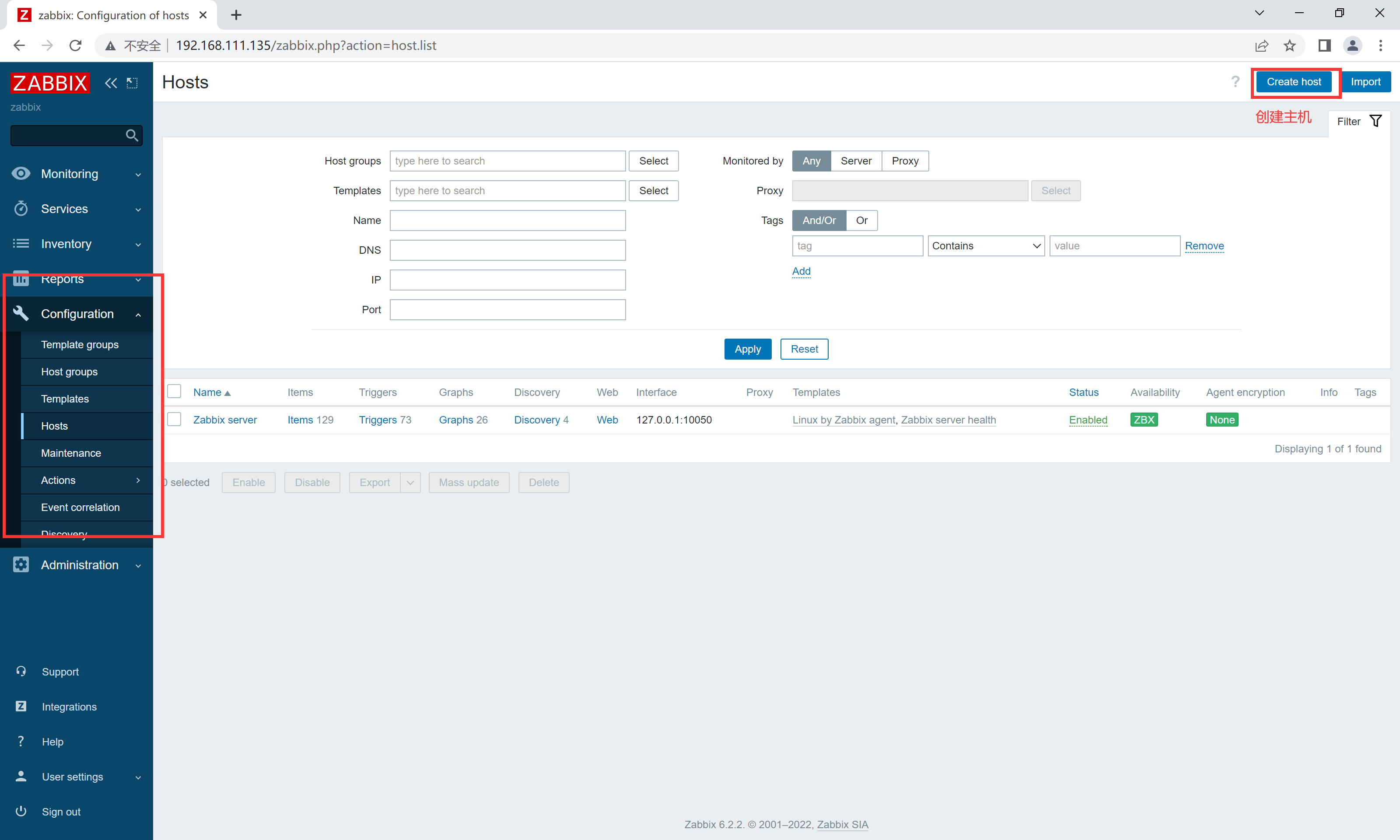Click the Inventory list icon
This screenshot has height=840, width=1400.
point(21,243)
